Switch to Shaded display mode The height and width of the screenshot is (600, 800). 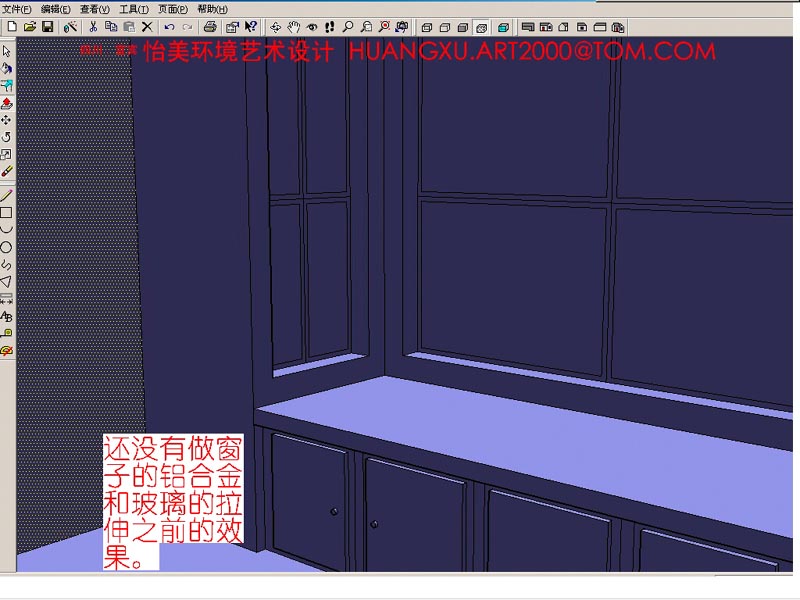[x=463, y=27]
